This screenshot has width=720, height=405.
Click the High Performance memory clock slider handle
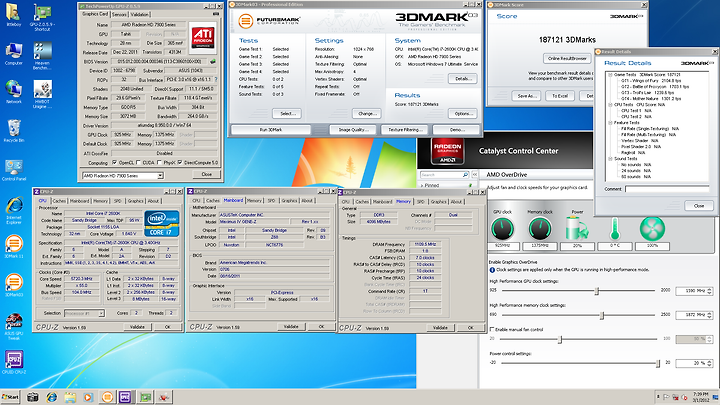pyautogui.click(x=602, y=315)
